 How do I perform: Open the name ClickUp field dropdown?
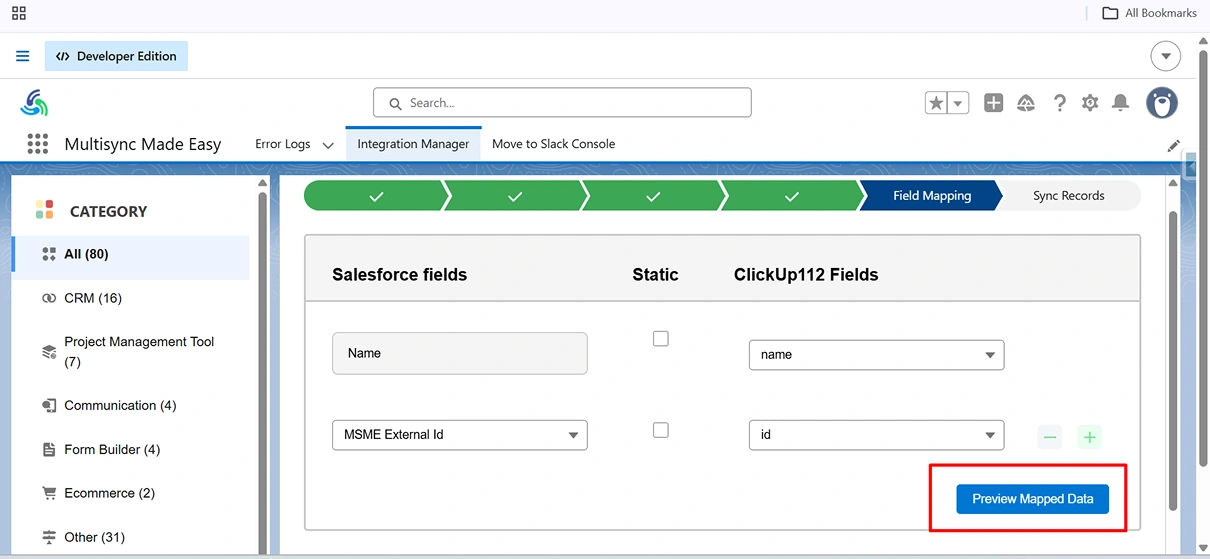click(x=876, y=355)
